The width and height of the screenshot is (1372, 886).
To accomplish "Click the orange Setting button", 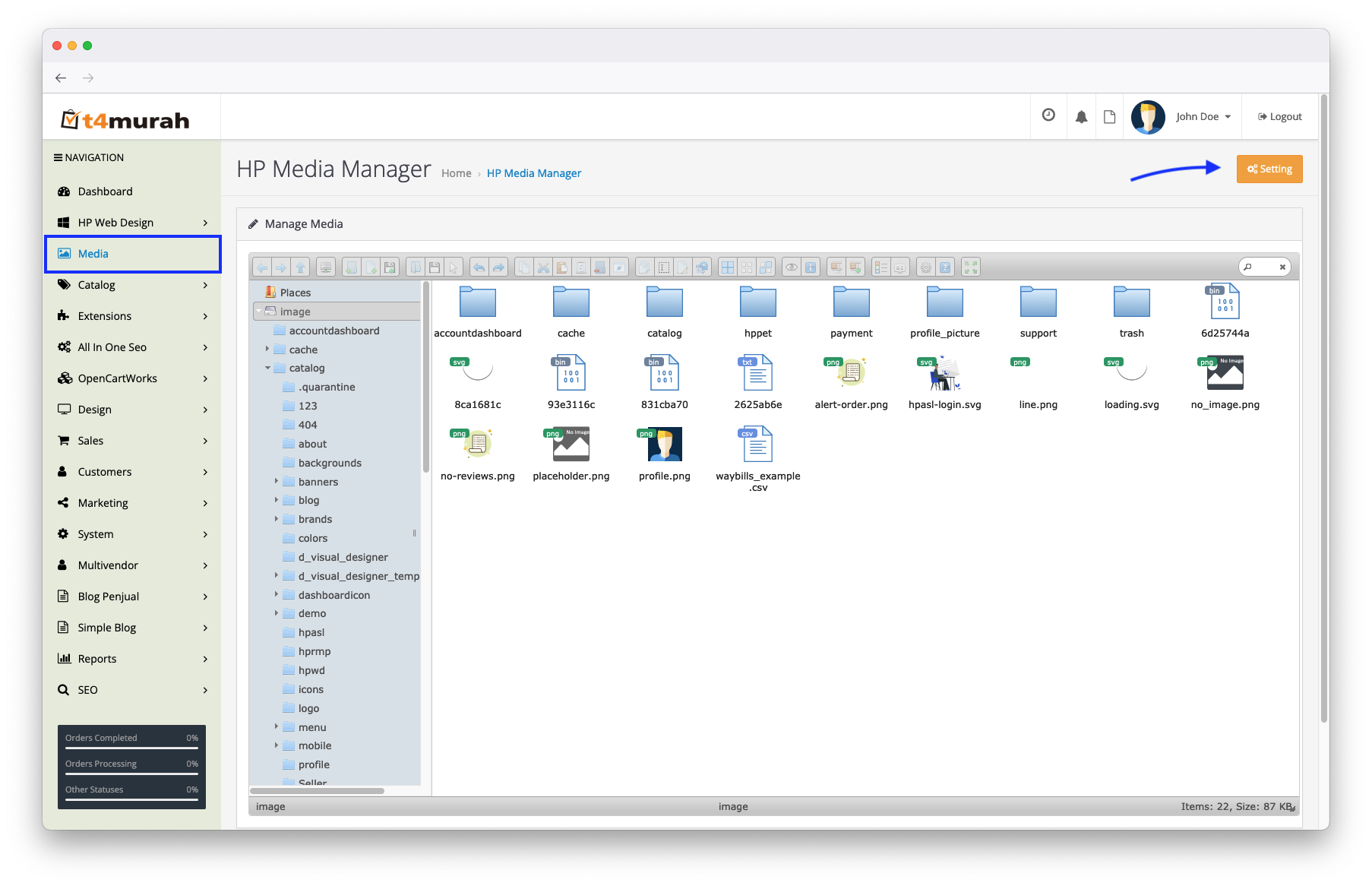I will click(1269, 169).
